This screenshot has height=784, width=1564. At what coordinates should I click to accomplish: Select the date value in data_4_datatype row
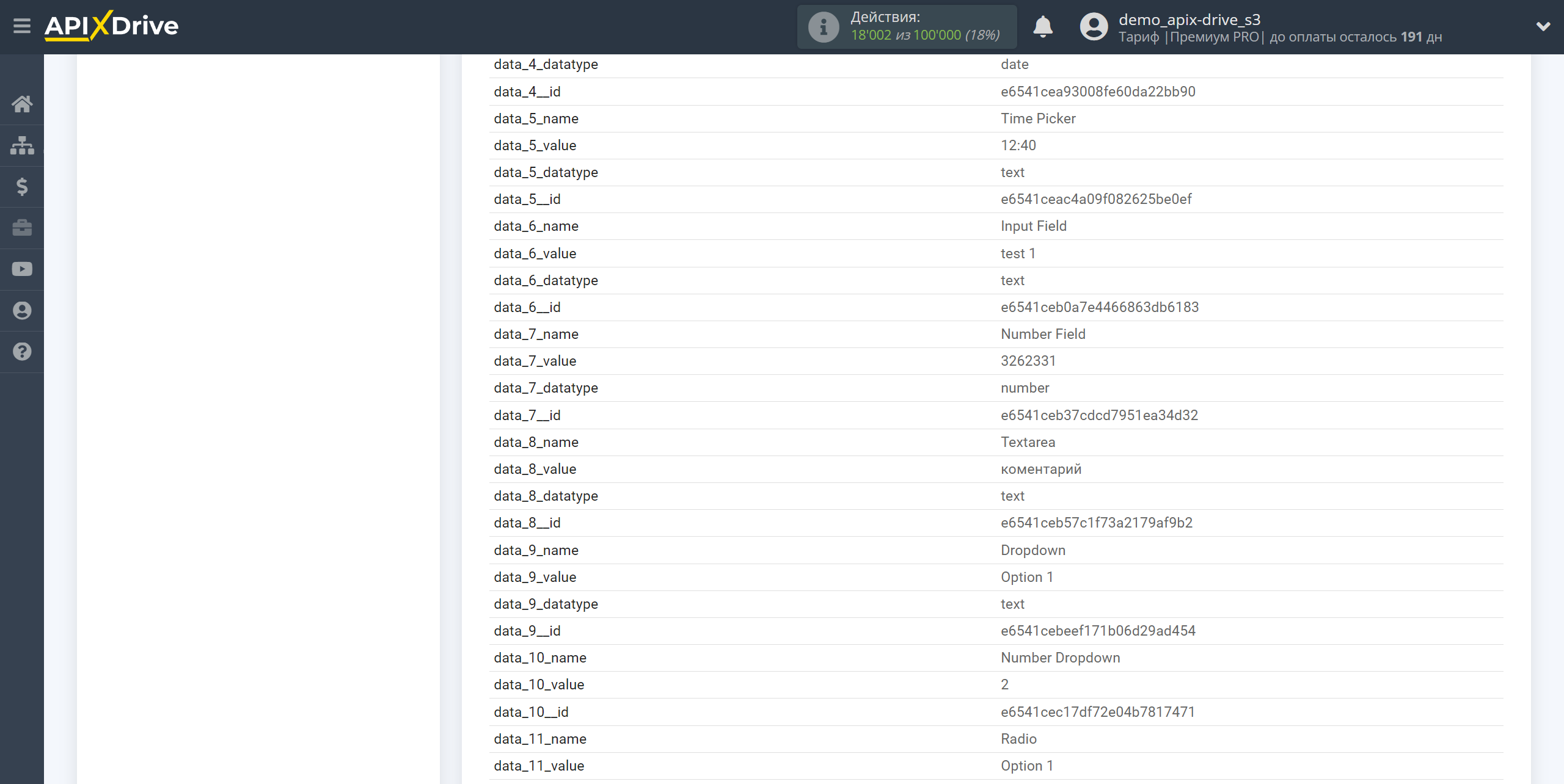click(x=1014, y=64)
